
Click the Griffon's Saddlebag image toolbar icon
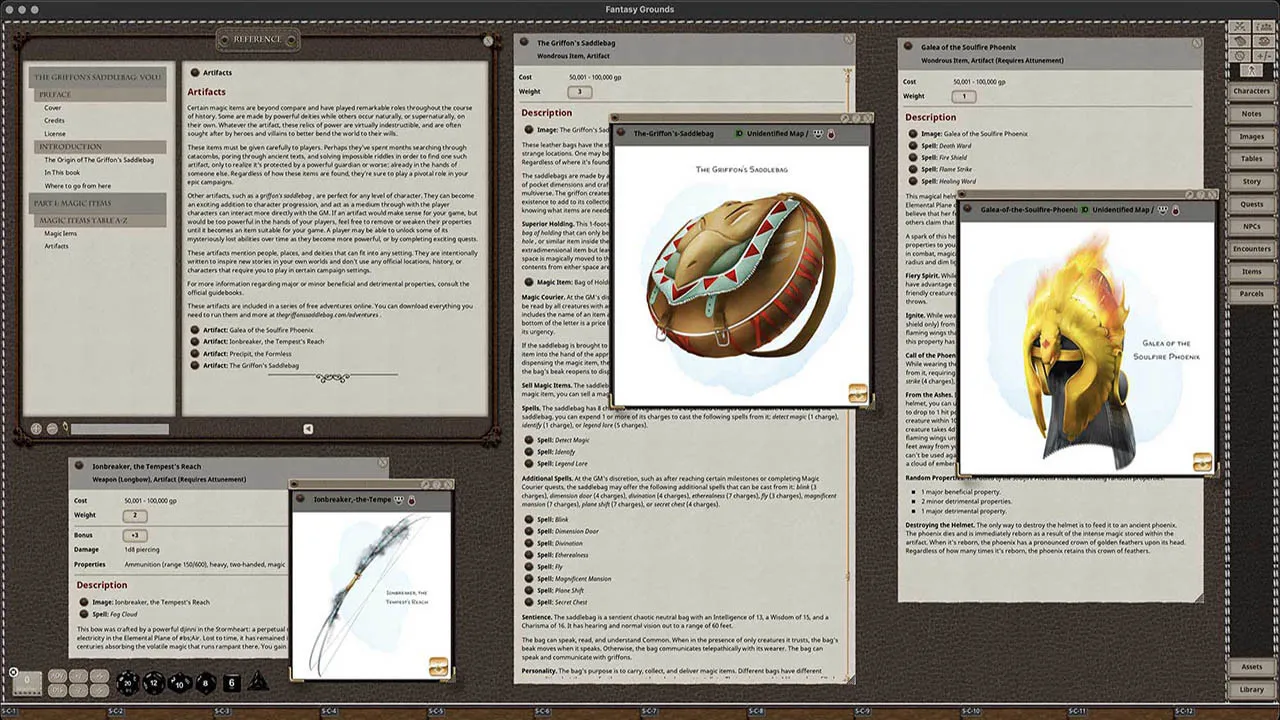[857, 393]
